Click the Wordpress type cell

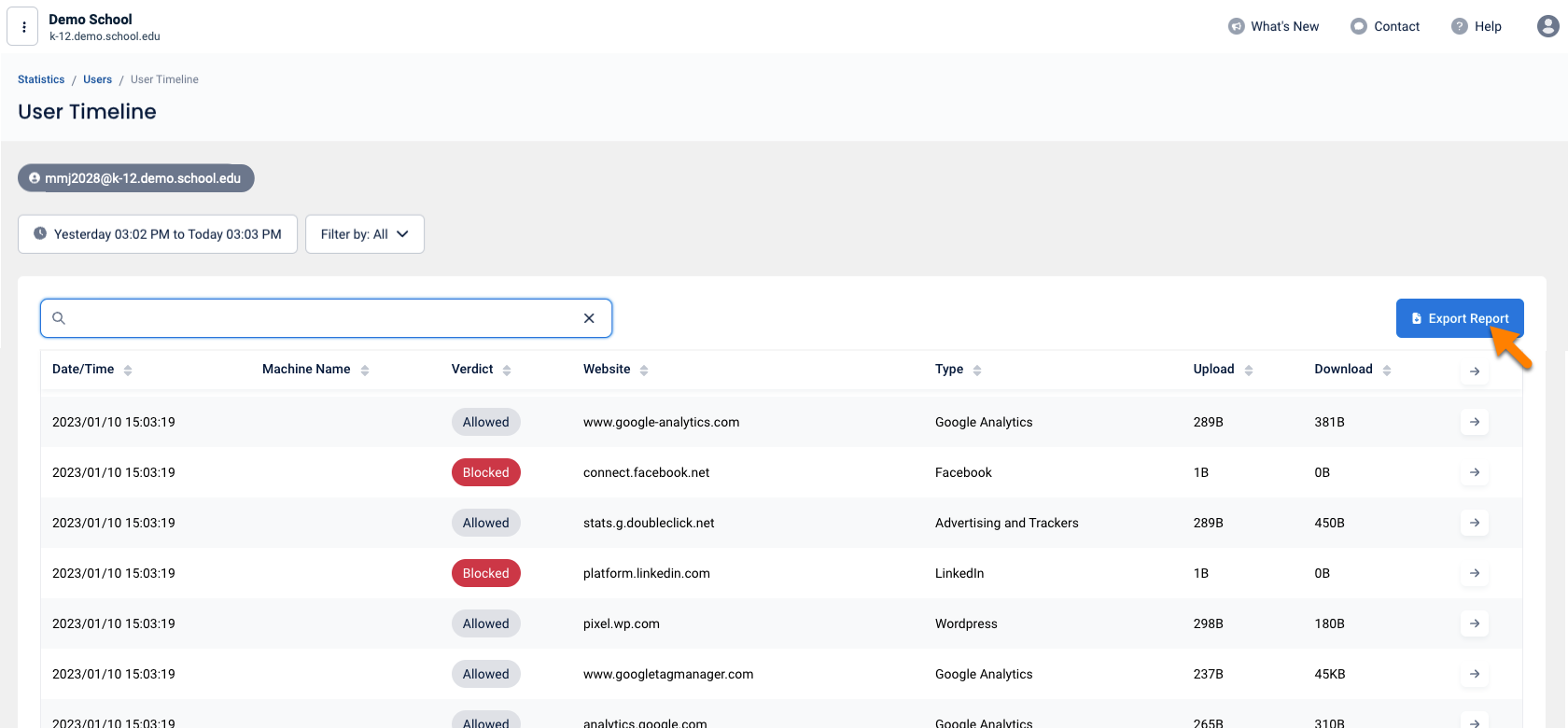click(966, 623)
